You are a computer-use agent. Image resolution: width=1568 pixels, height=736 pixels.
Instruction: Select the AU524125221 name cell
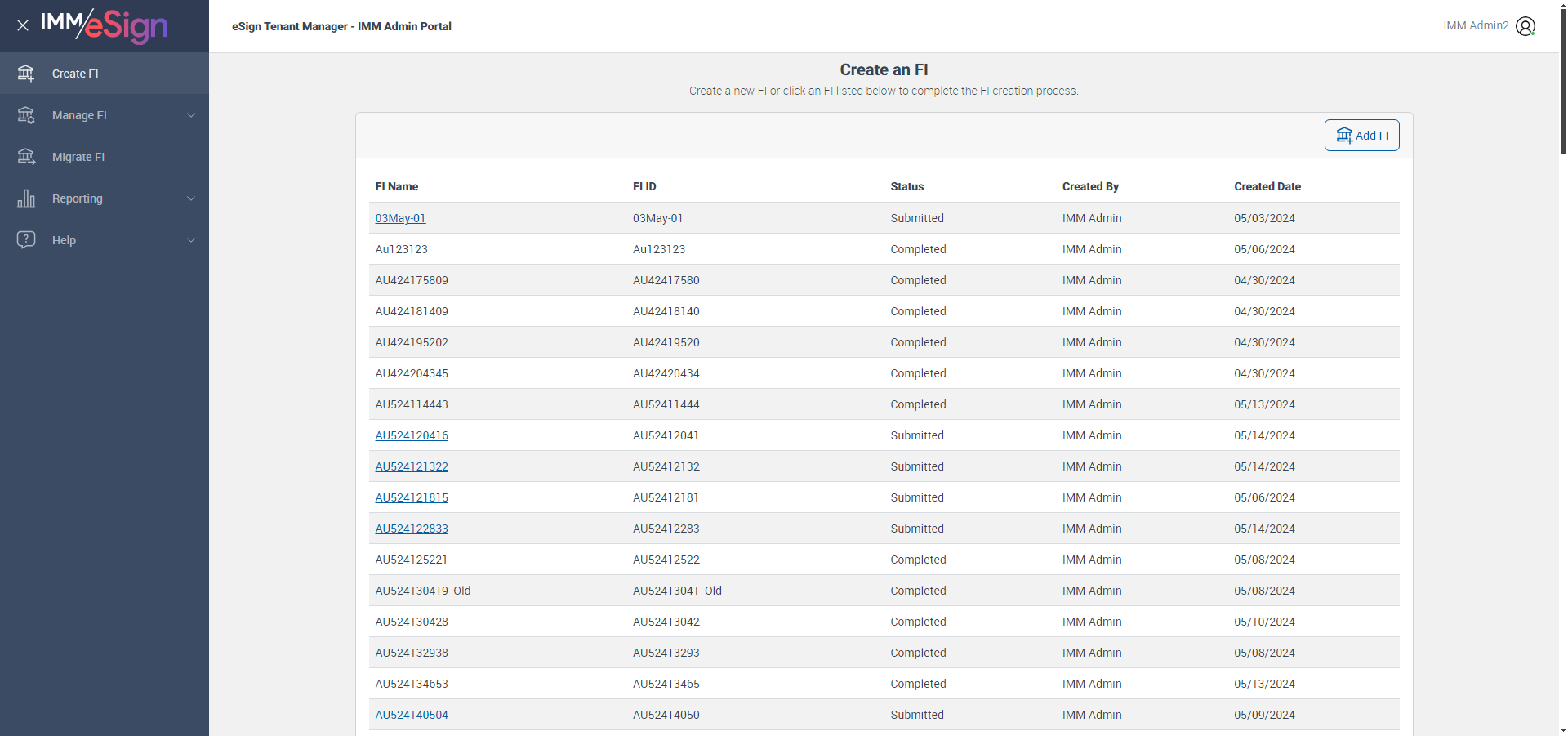click(412, 560)
